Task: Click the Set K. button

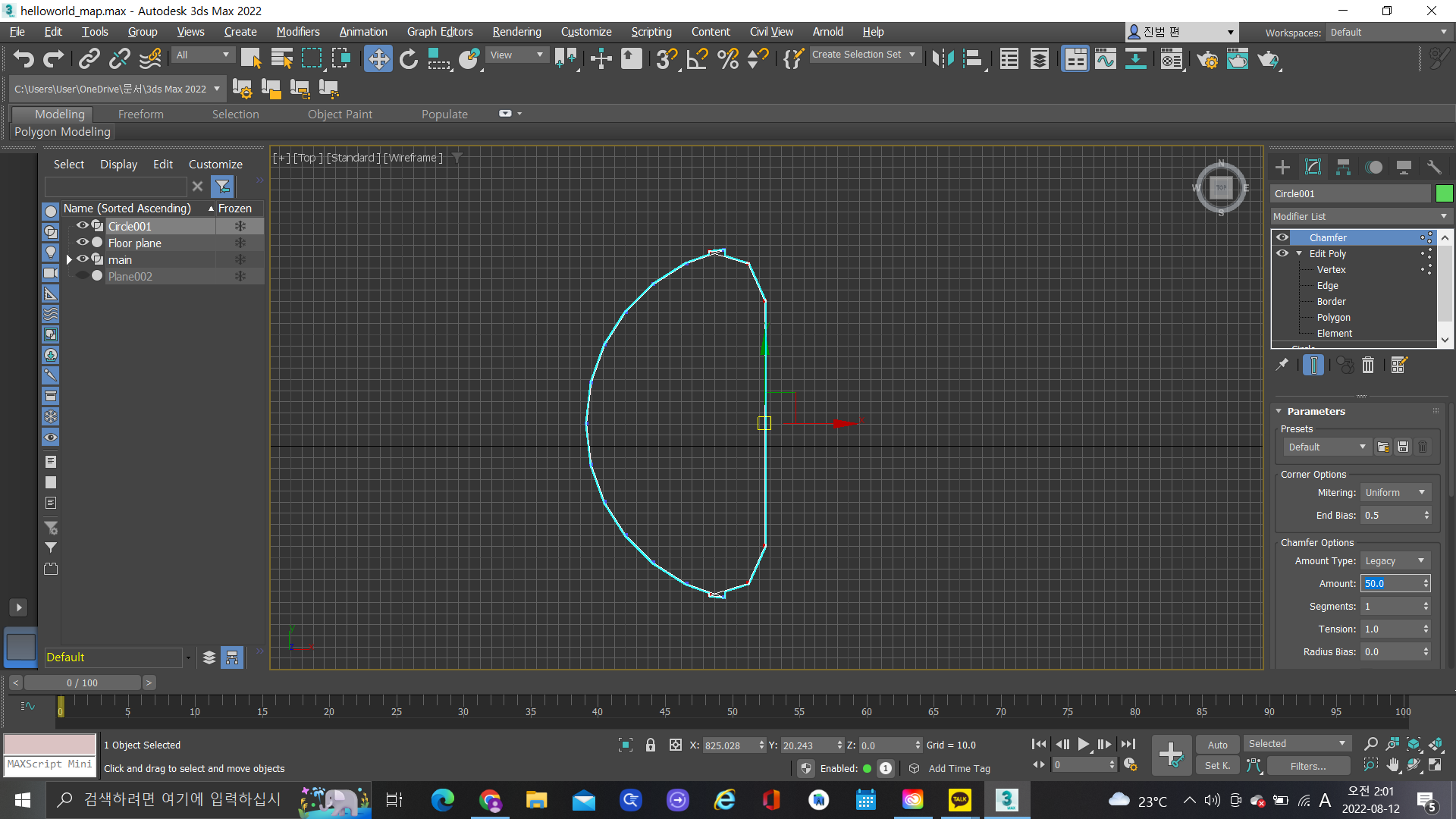Action: click(1217, 766)
